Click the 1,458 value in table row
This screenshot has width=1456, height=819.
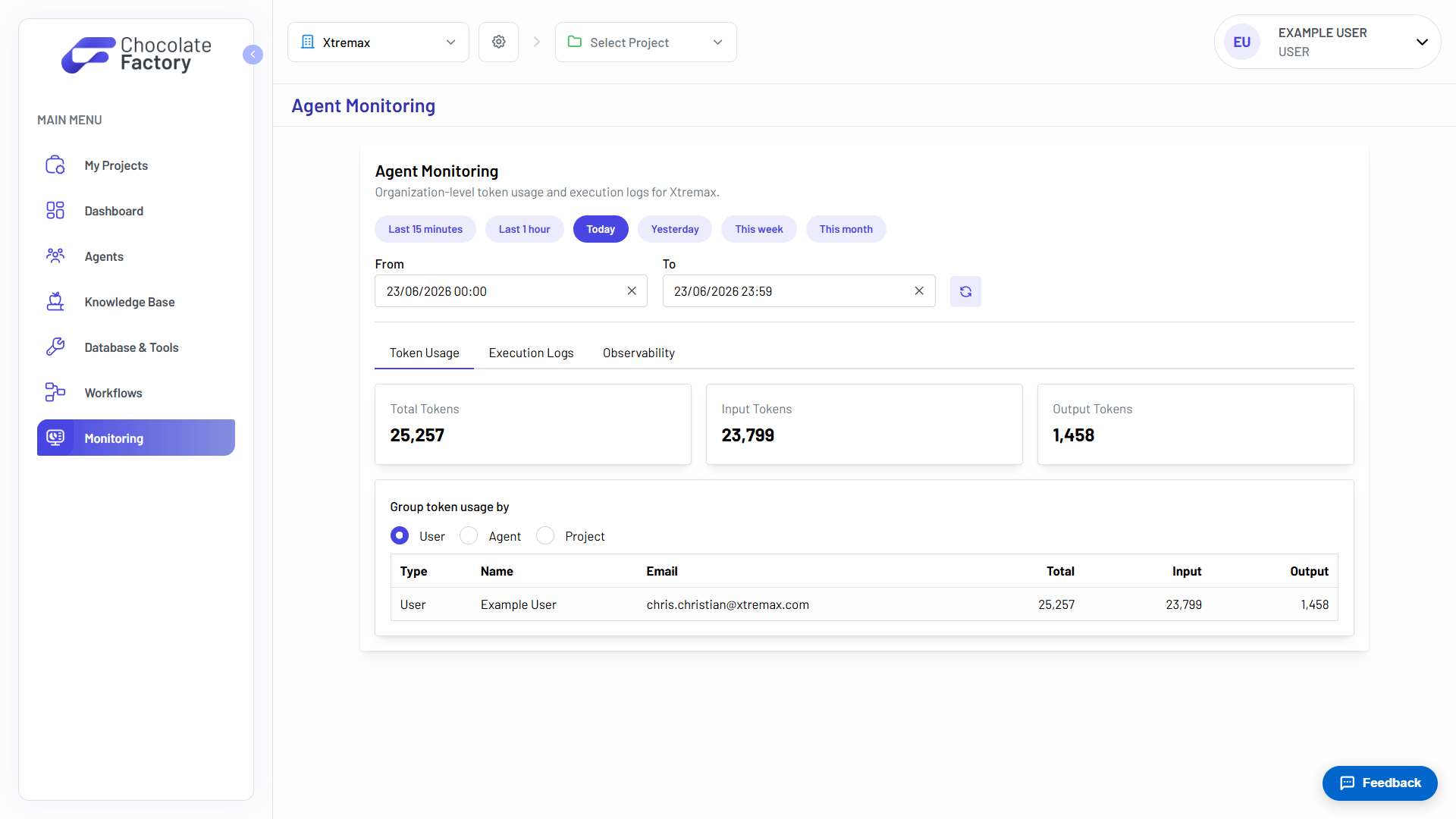point(1315,604)
